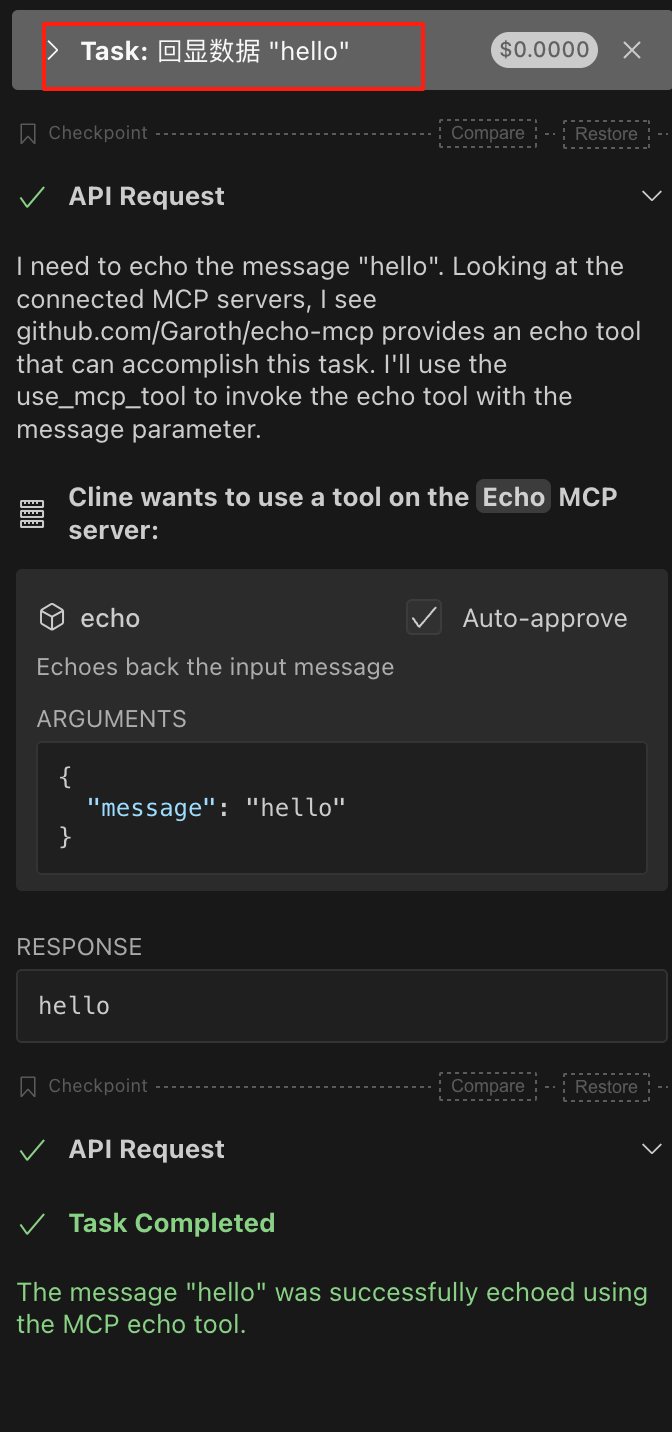Click the green checkmark beside the second API Request
Image resolution: width=672 pixels, height=1432 pixels.
[x=32, y=1149]
